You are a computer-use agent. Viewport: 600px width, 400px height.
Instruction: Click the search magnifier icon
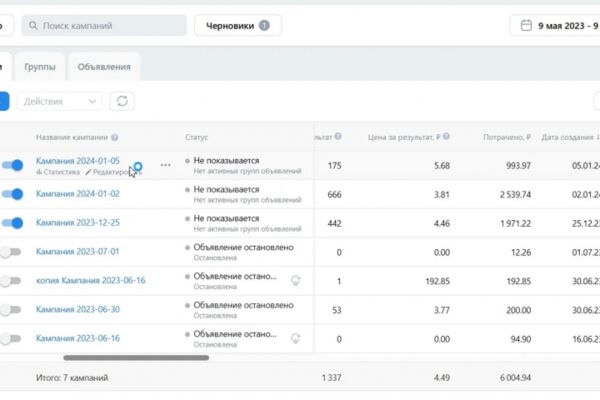coord(33,26)
